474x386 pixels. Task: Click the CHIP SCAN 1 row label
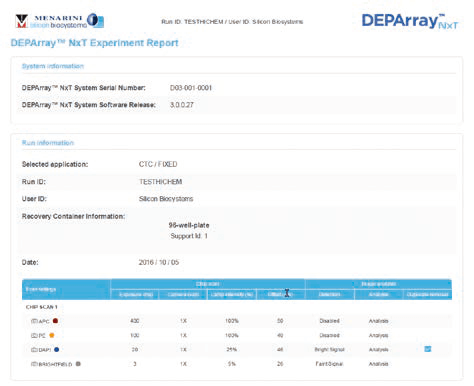tap(42, 307)
